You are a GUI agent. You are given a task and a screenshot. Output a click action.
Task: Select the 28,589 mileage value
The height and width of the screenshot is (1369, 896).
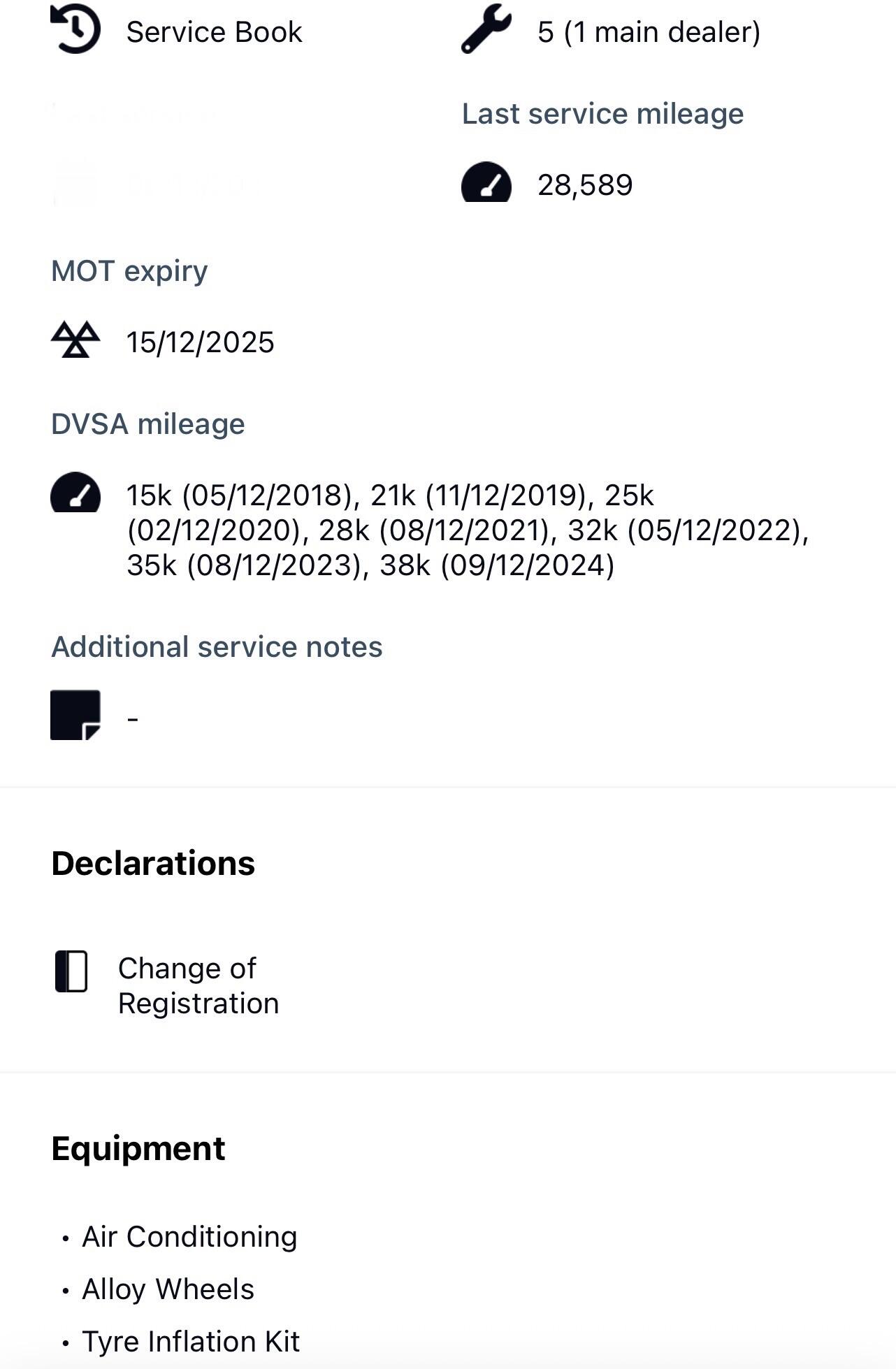click(585, 185)
